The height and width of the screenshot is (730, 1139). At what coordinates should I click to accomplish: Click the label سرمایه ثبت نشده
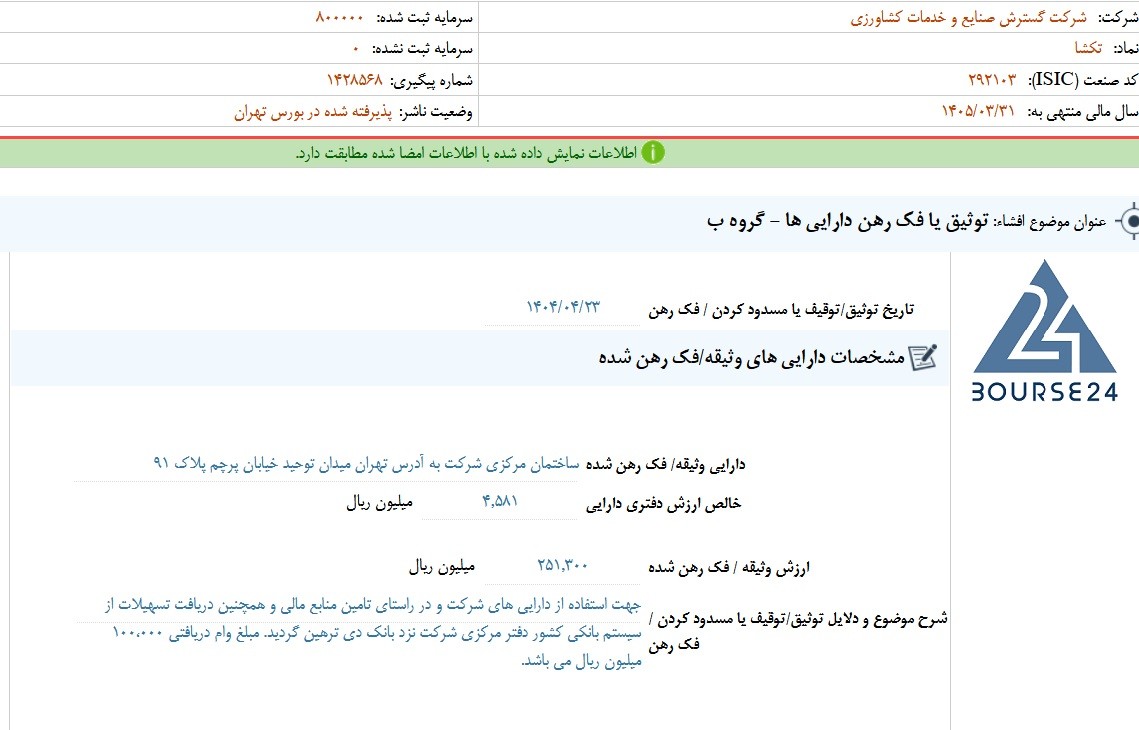[x=422, y=49]
